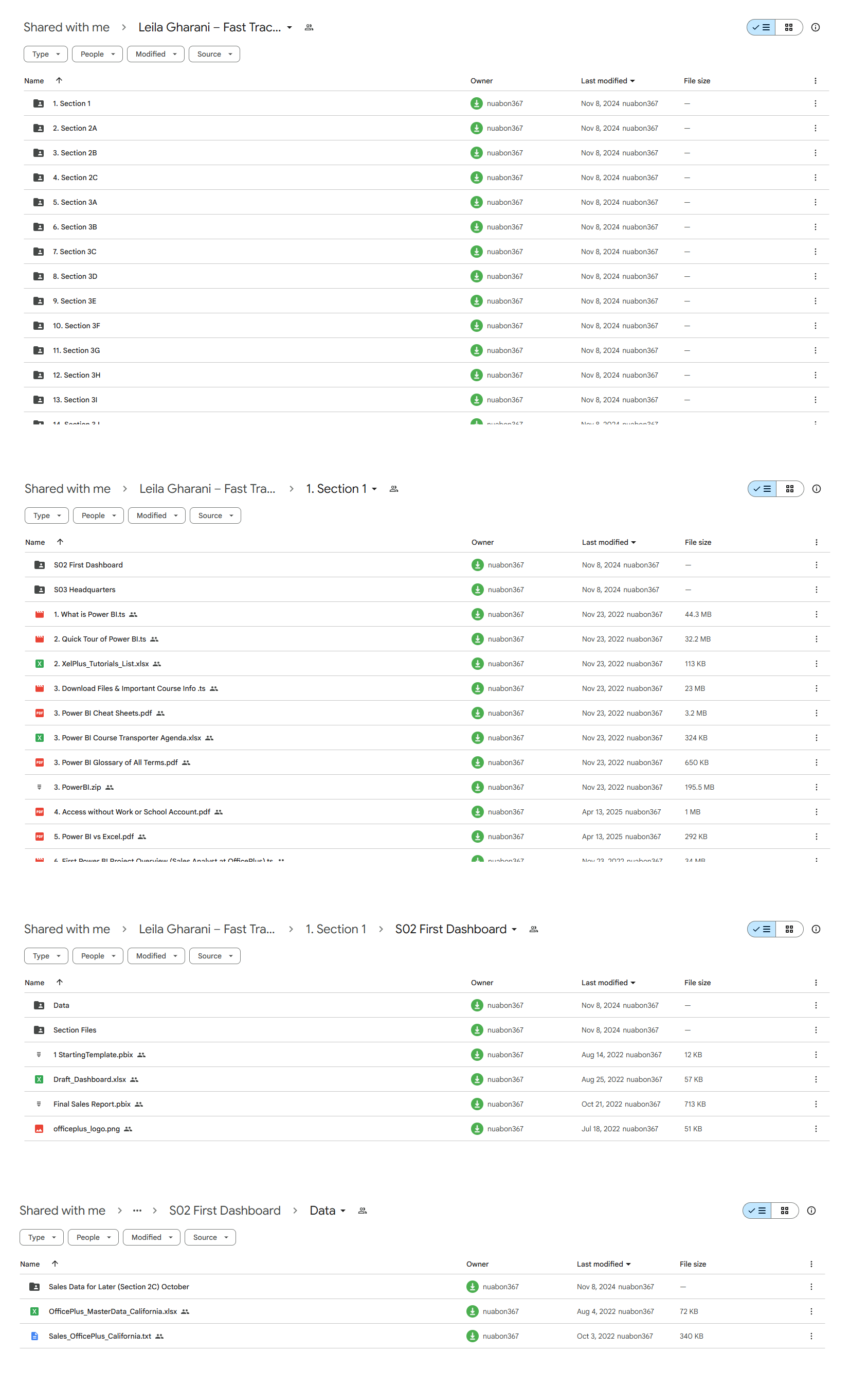Open the People filter in the S02 First Dashboard view

point(98,956)
